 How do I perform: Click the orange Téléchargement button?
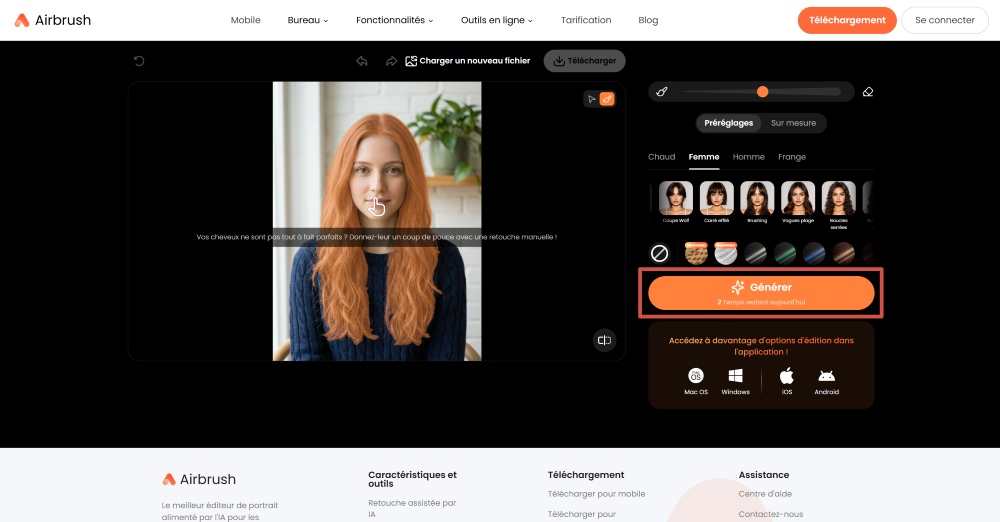pyautogui.click(x=847, y=20)
